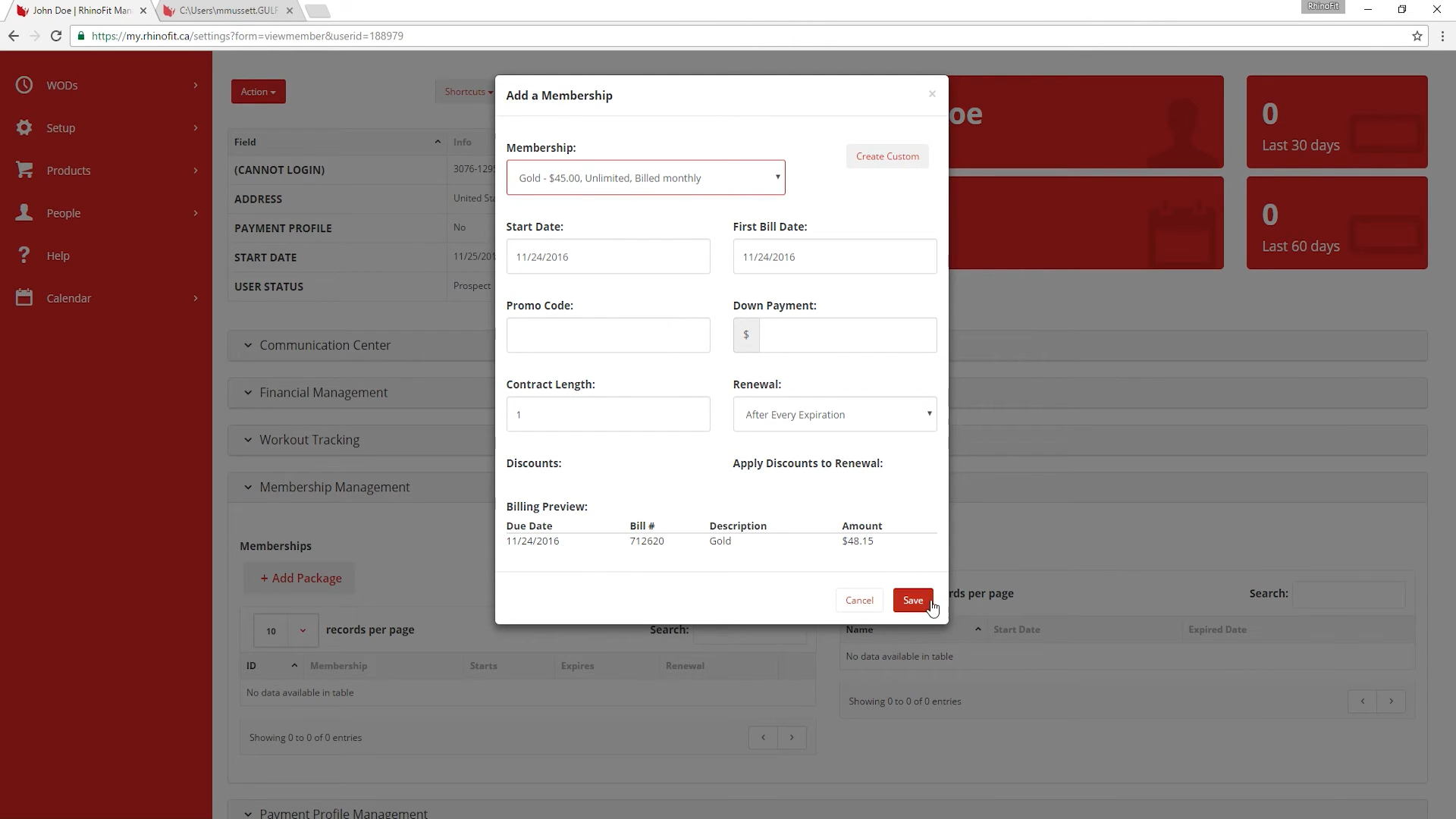This screenshot has width=1456, height=819.
Task: Collapse the Membership Management section
Action: 334,487
